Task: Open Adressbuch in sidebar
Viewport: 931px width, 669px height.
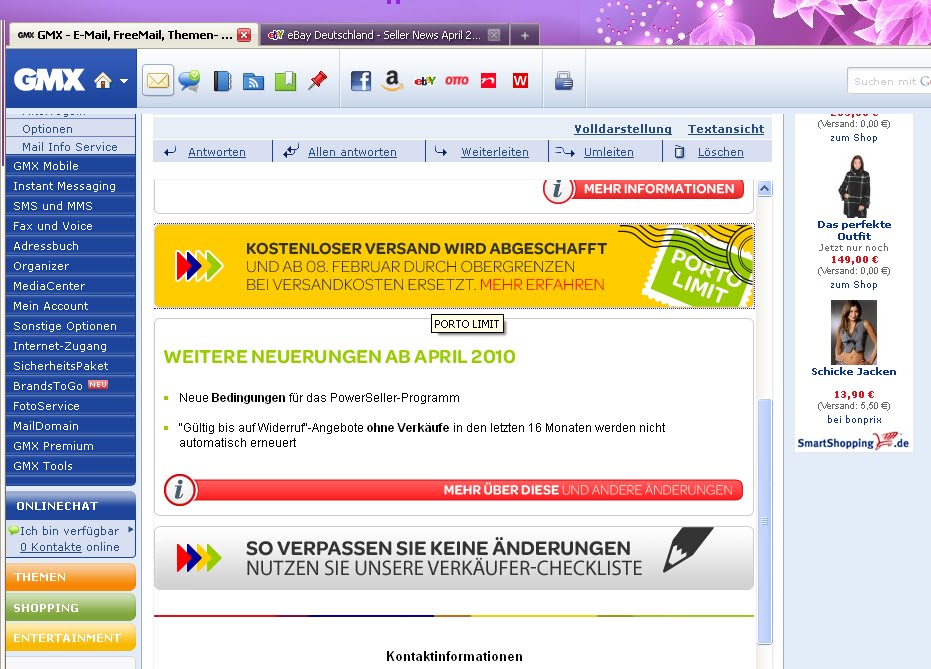Action: pos(71,246)
